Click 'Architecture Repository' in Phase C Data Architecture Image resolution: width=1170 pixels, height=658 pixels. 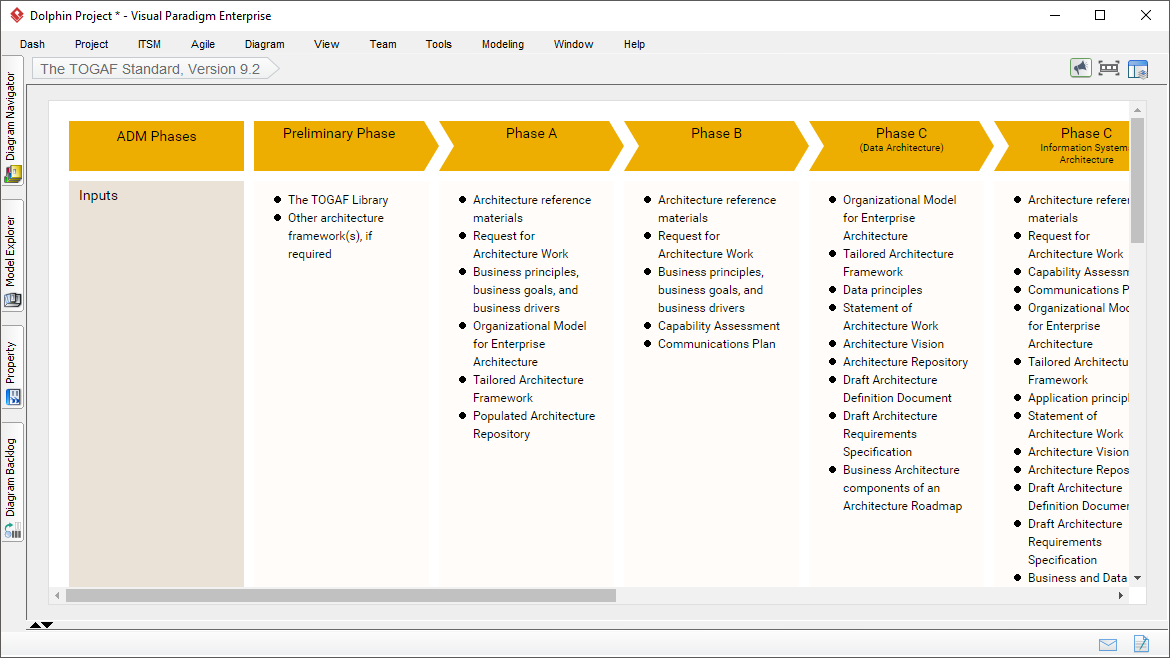pos(905,362)
